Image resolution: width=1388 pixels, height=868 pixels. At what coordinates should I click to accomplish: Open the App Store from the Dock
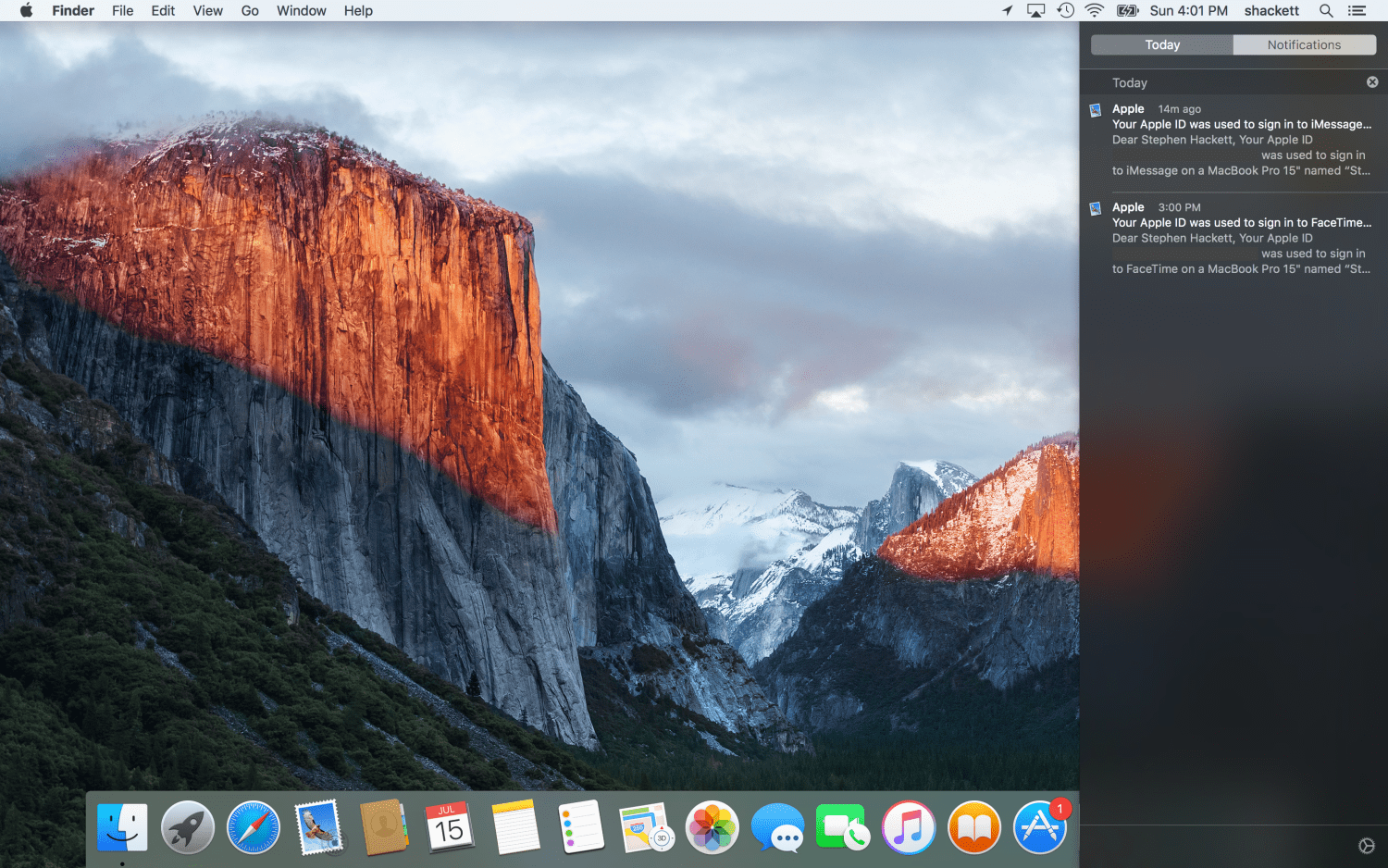pos(1040,826)
